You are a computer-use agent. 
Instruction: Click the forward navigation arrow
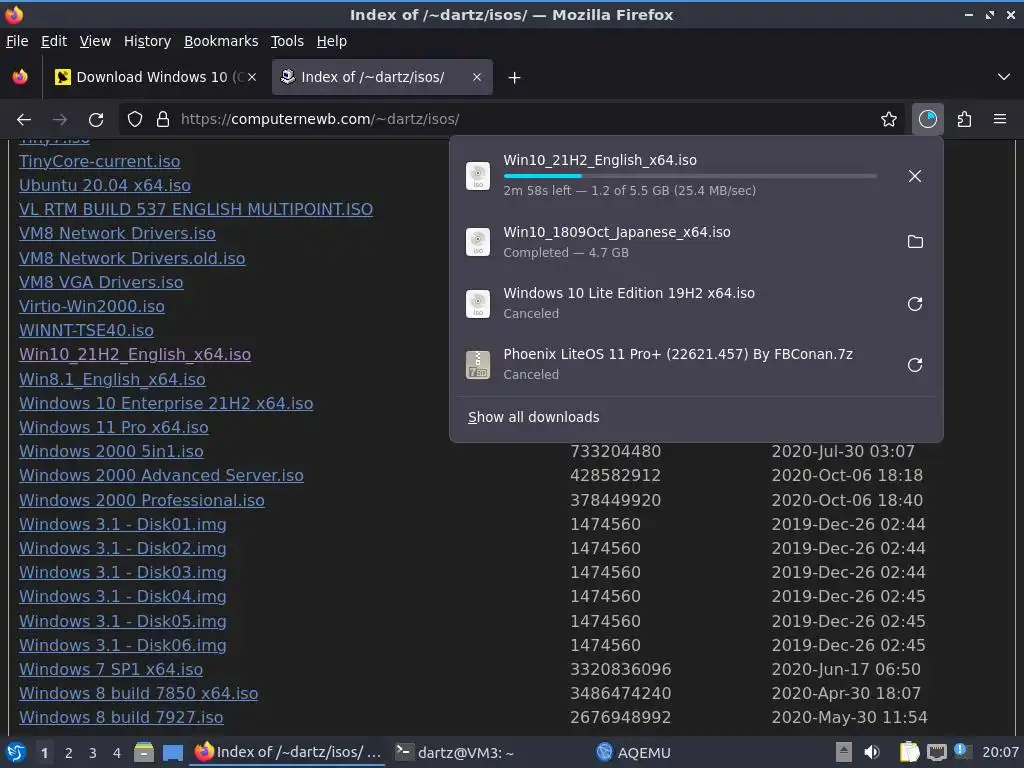(60, 120)
